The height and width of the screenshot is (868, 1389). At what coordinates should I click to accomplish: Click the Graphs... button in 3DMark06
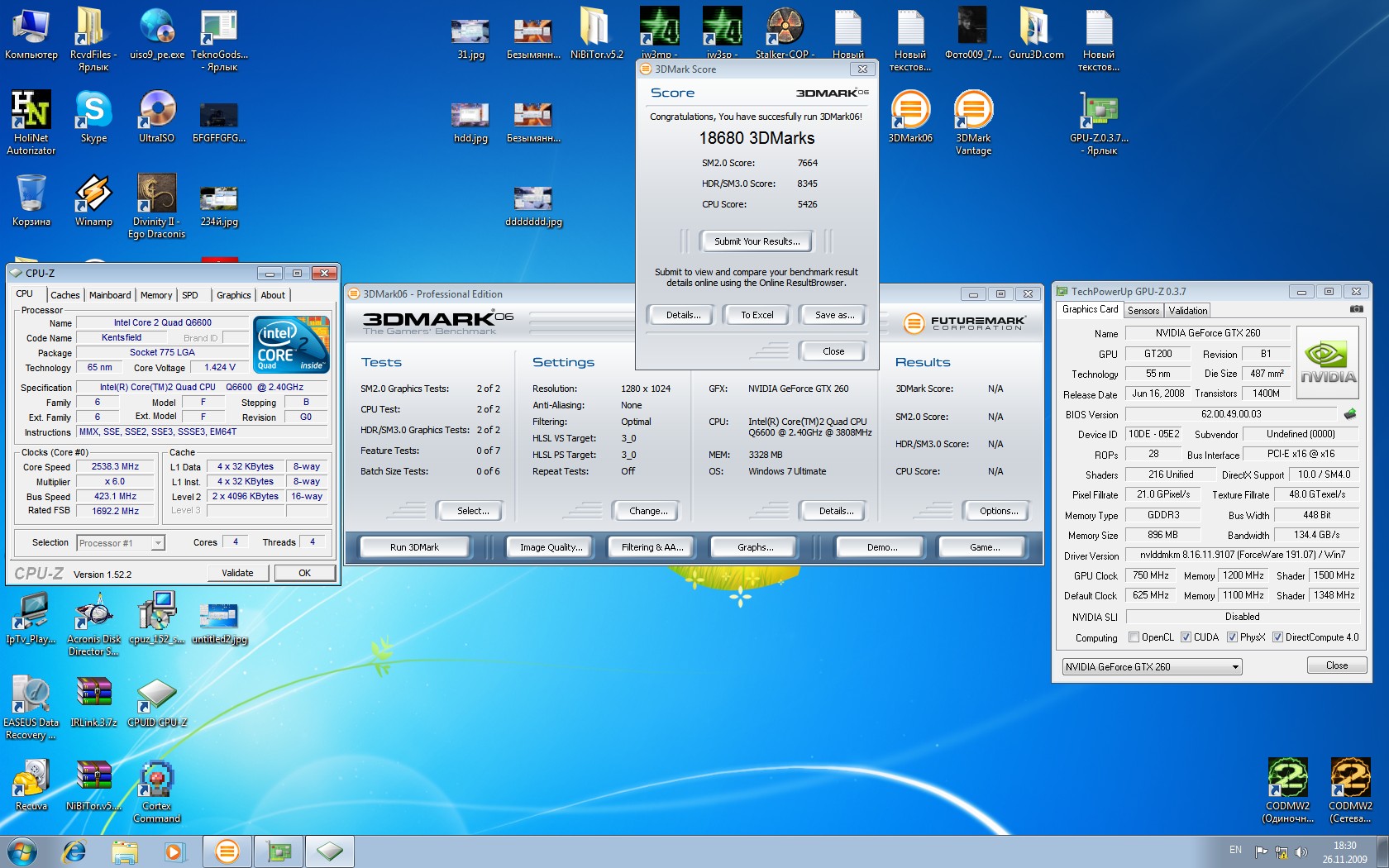click(x=755, y=547)
